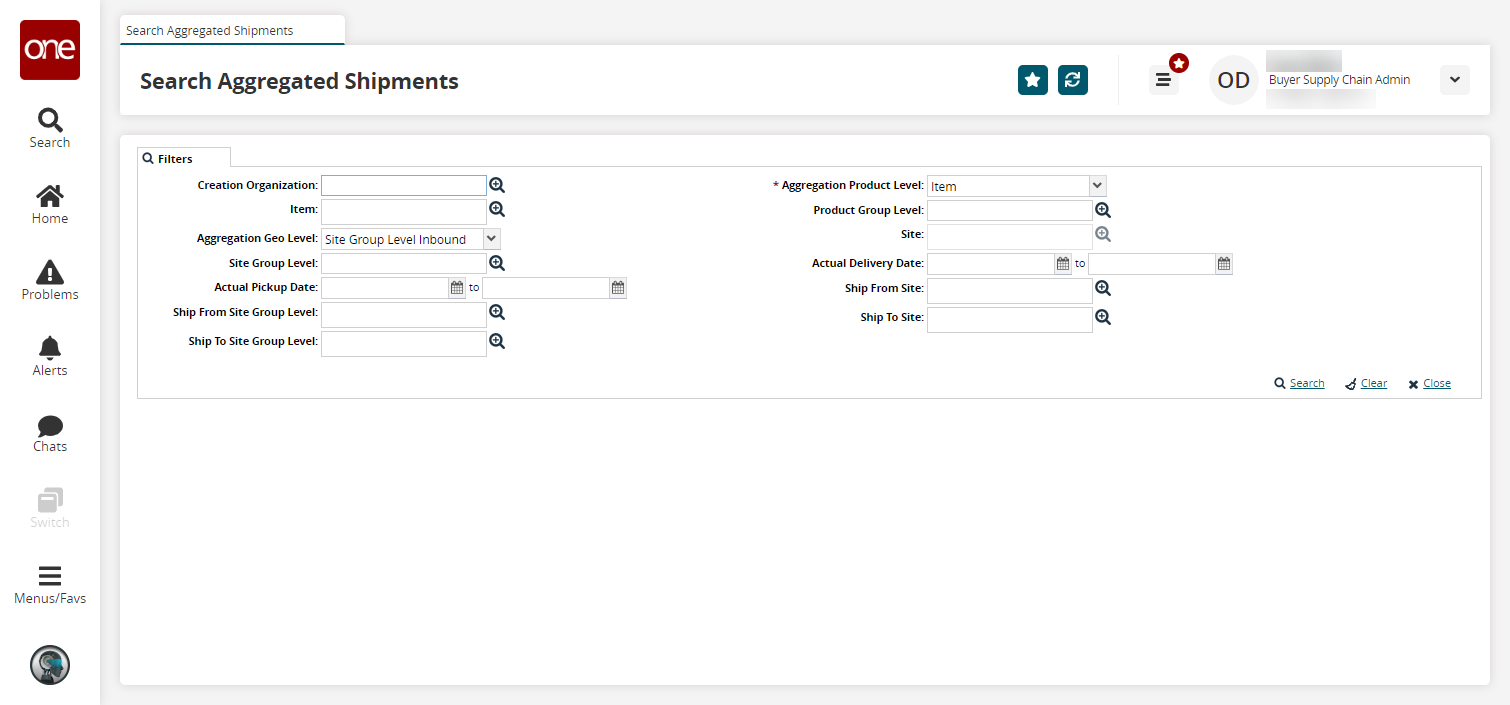This screenshot has width=1510, height=705.
Task: Go to Home in the sidebar
Action: tap(50, 204)
